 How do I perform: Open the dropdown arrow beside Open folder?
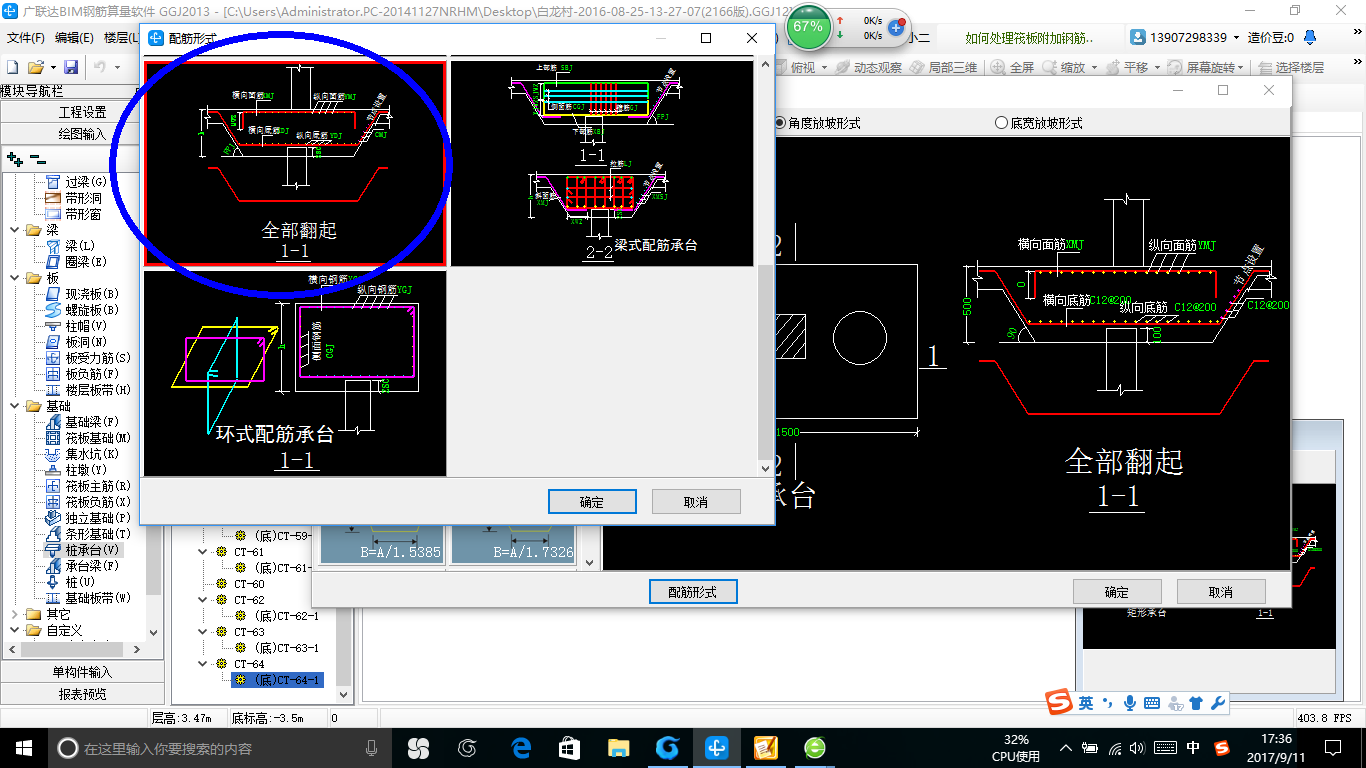(x=51, y=67)
